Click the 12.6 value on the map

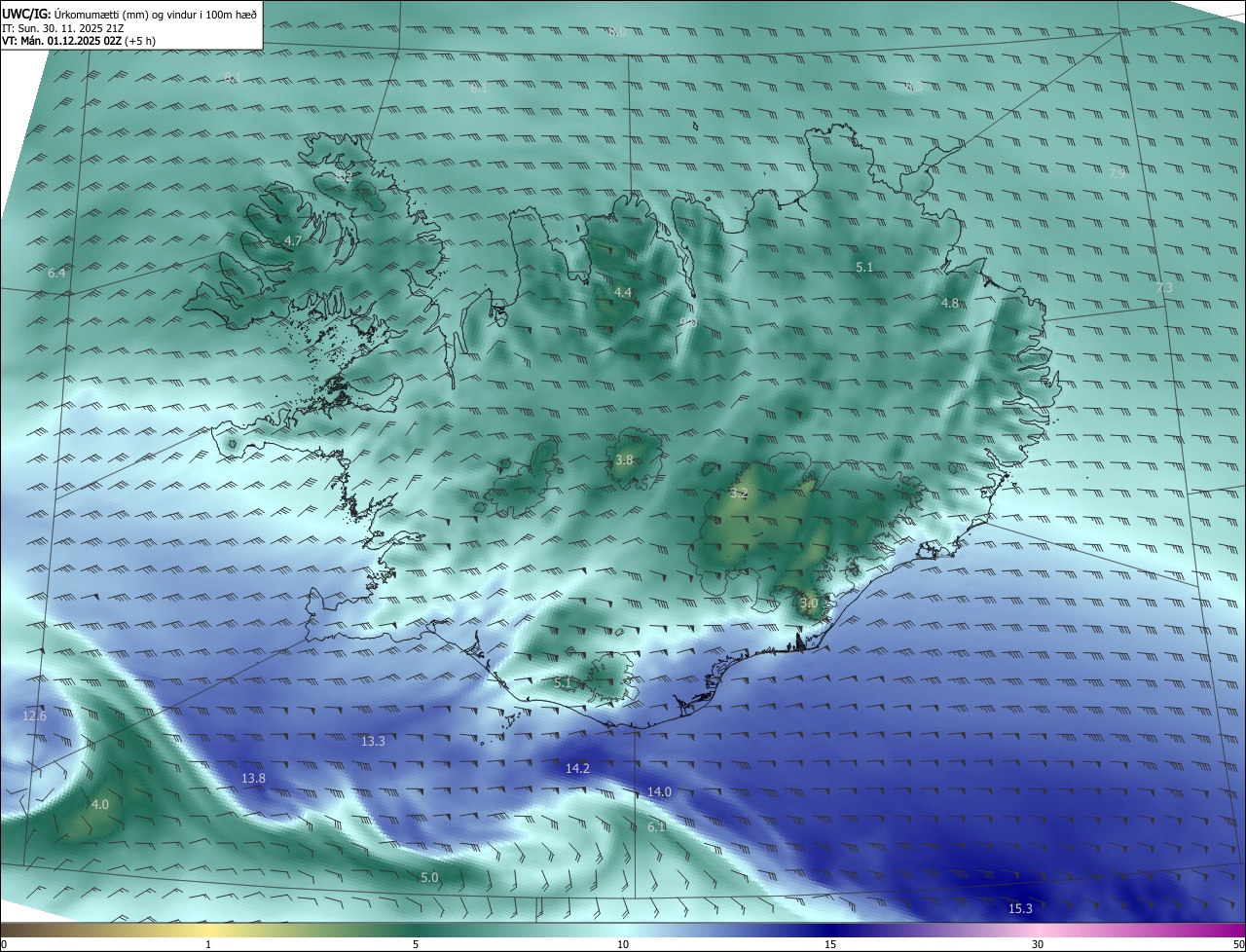pyautogui.click(x=34, y=716)
